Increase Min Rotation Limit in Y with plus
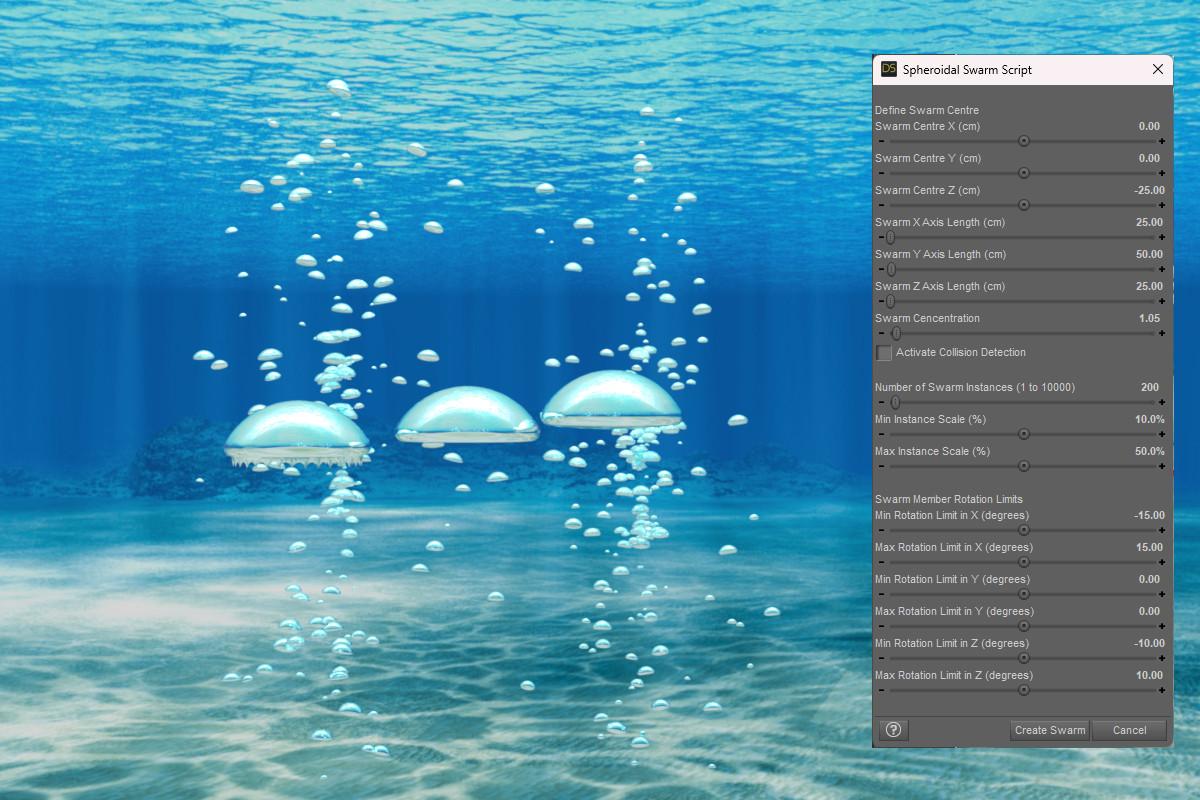 coord(1162,594)
